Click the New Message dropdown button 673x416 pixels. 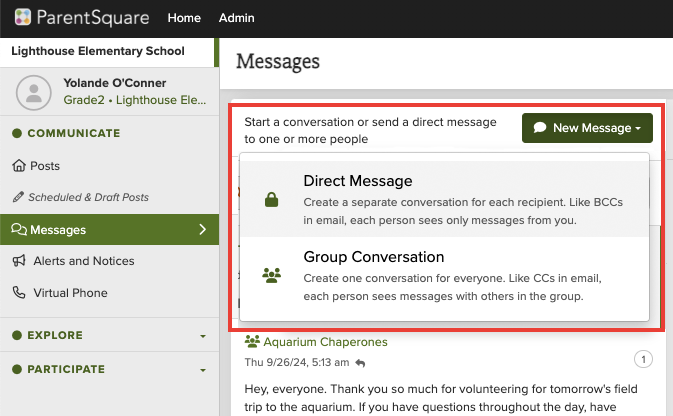tap(587, 128)
